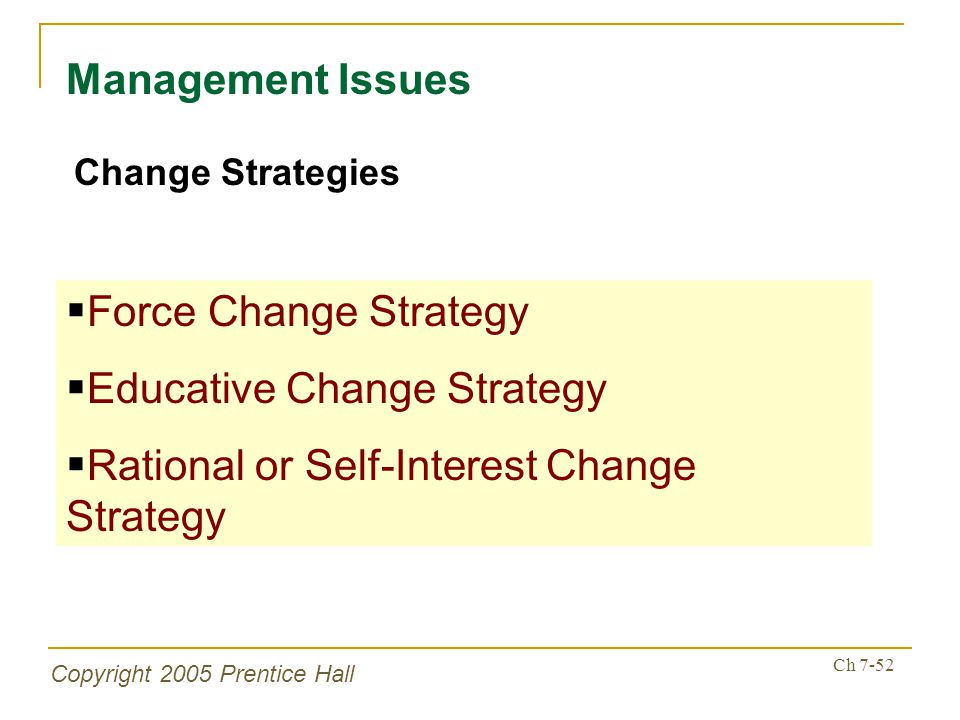960x720 pixels.
Task: Select the Change Strategies subheading
Action: coord(236,173)
